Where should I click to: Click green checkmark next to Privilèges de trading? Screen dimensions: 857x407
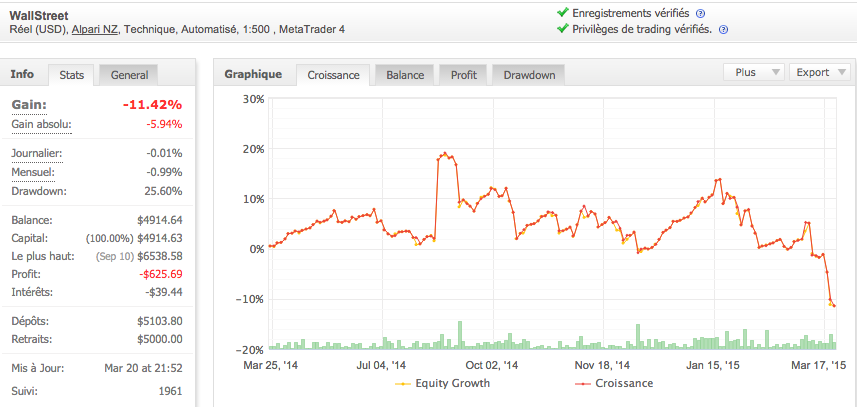(x=562, y=30)
